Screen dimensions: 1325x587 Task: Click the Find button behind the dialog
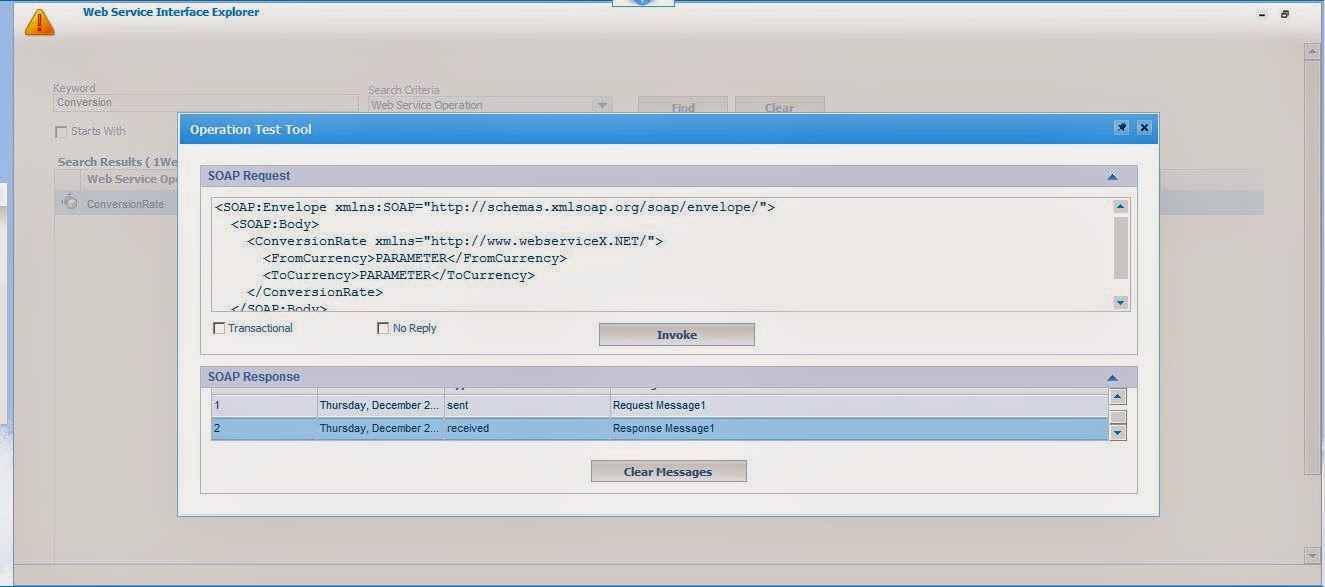click(683, 107)
